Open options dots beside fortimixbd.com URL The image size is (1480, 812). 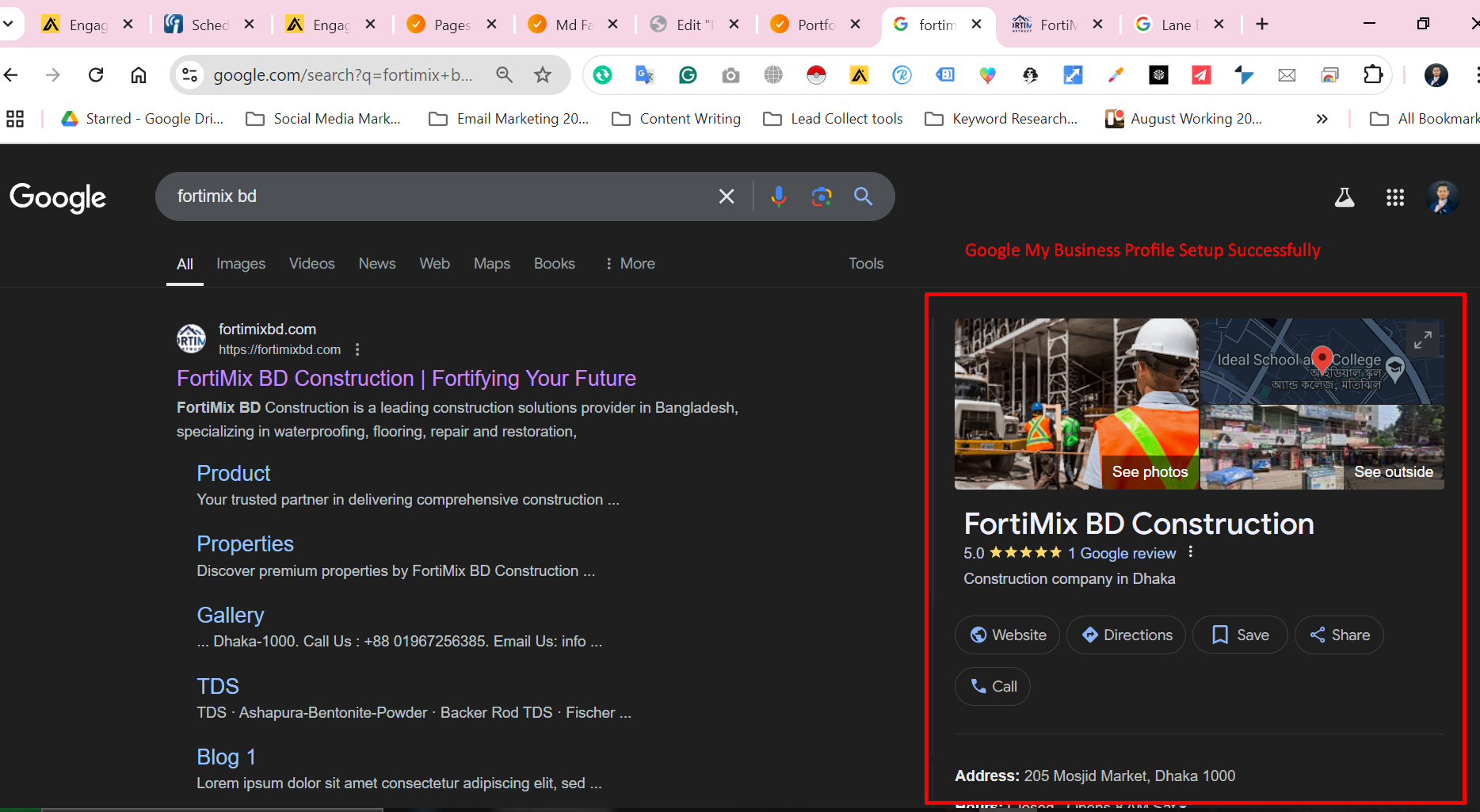click(x=357, y=349)
